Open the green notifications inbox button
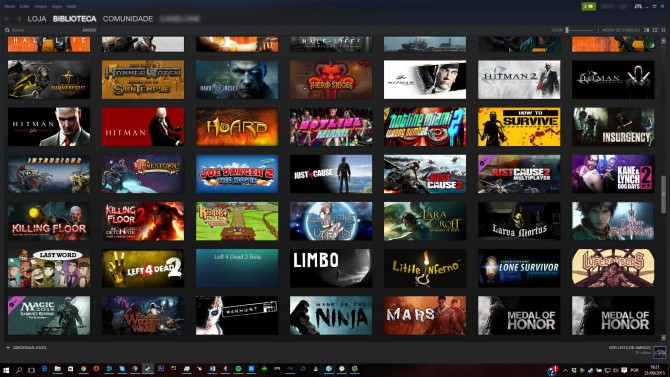The image size is (670, 377). [589, 6]
